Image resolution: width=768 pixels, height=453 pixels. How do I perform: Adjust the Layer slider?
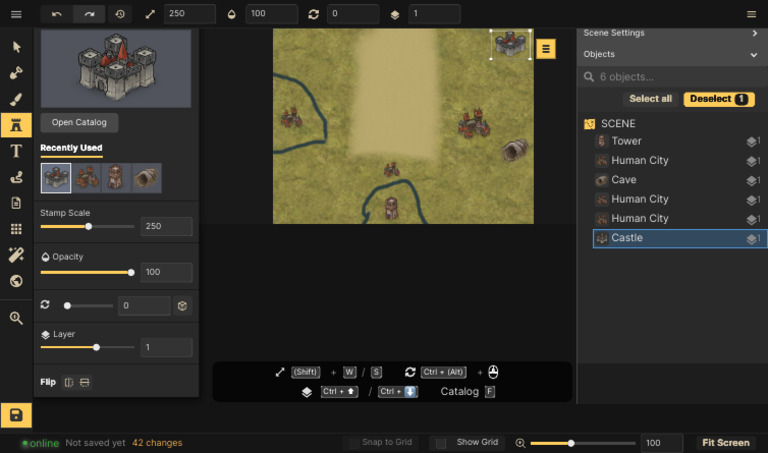[x=87, y=347]
